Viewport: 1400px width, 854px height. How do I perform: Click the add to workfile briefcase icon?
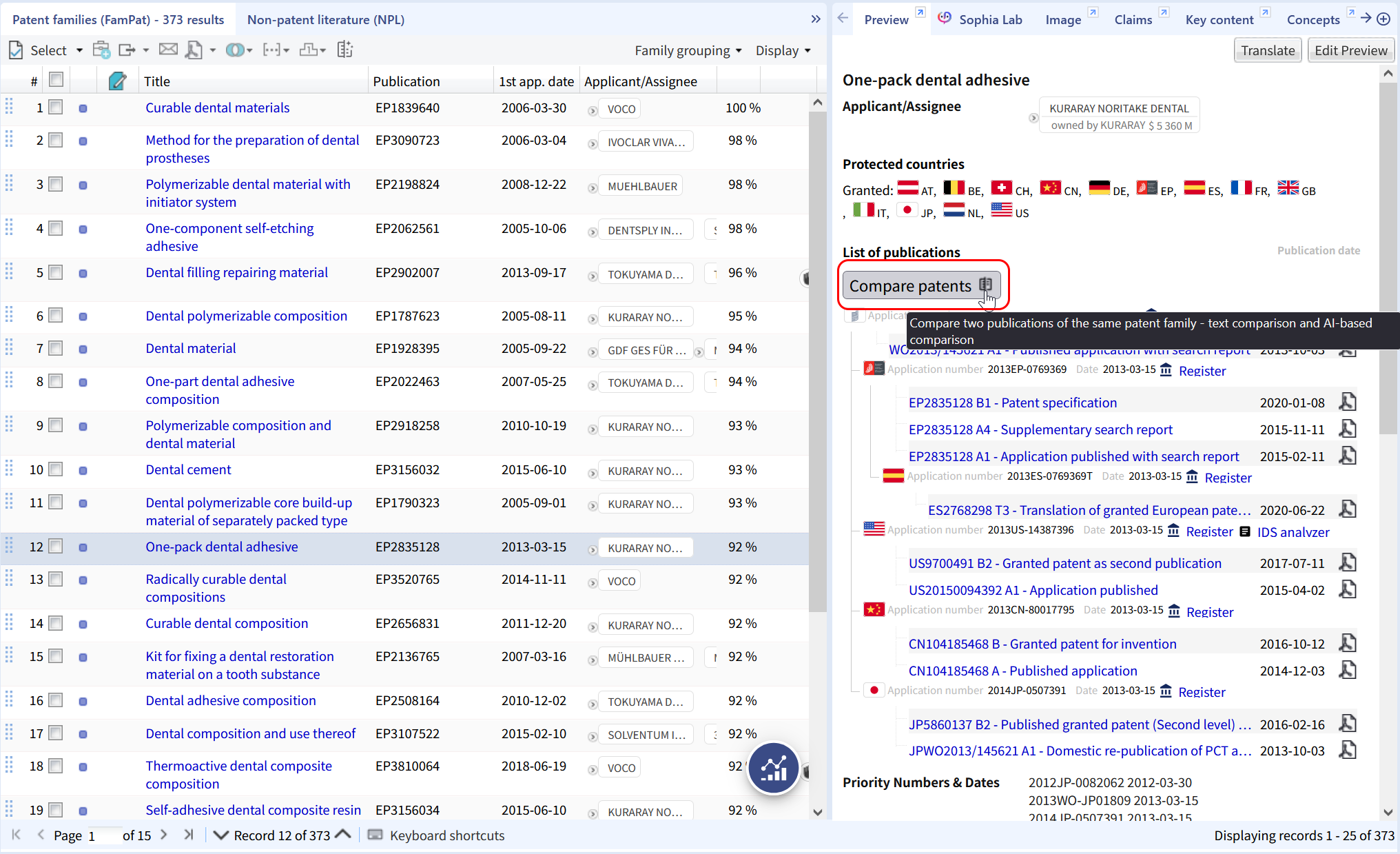[x=102, y=50]
